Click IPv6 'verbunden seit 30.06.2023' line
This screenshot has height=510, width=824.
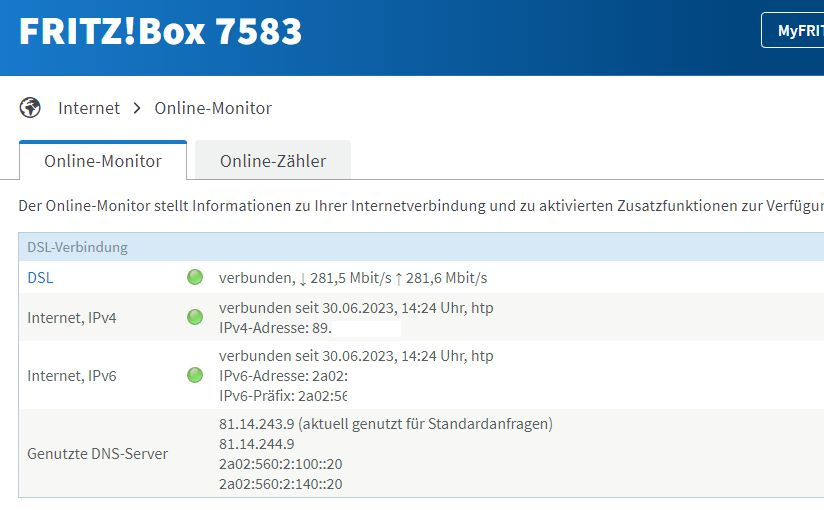(356, 356)
